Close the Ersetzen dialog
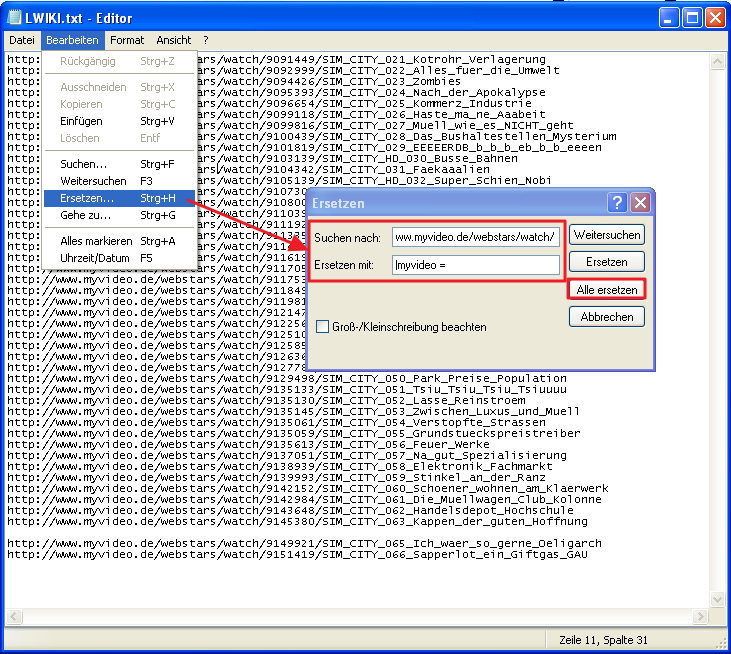Image resolution: width=731 pixels, height=654 pixels. [640, 202]
